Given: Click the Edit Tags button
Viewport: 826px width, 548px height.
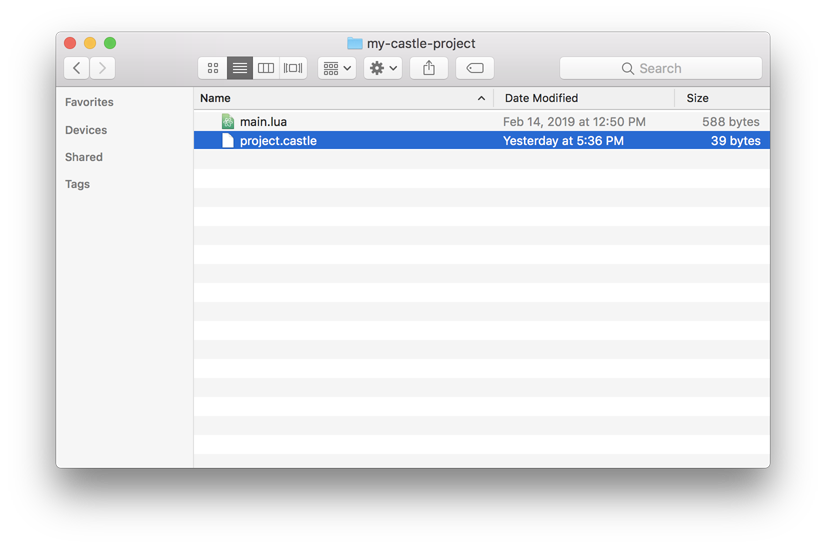Looking at the screenshot, I should tap(475, 68).
